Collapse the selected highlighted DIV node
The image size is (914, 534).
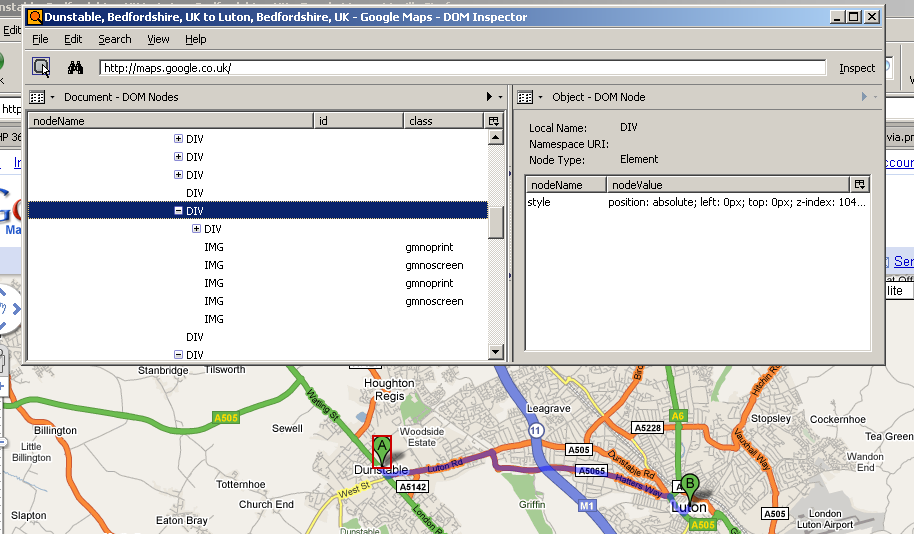(178, 211)
